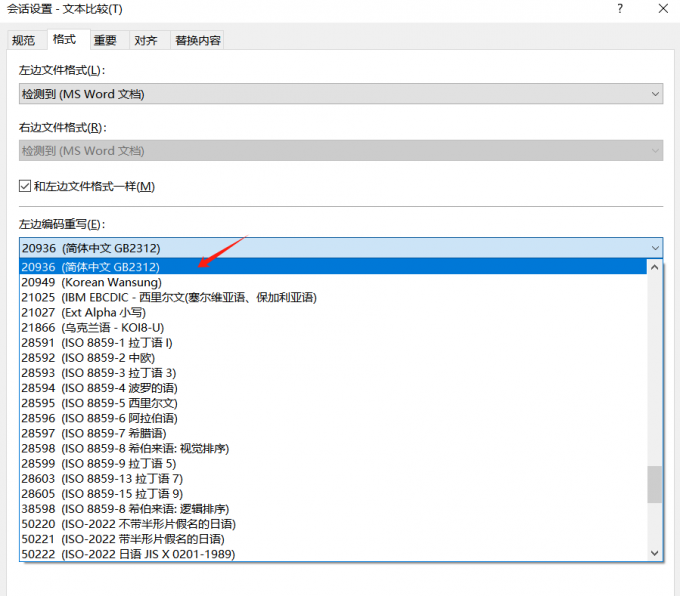Image resolution: width=680 pixels, height=596 pixels.
Task: Uncheck 和左边文件格式一样 checkbox
Action: click(25, 186)
